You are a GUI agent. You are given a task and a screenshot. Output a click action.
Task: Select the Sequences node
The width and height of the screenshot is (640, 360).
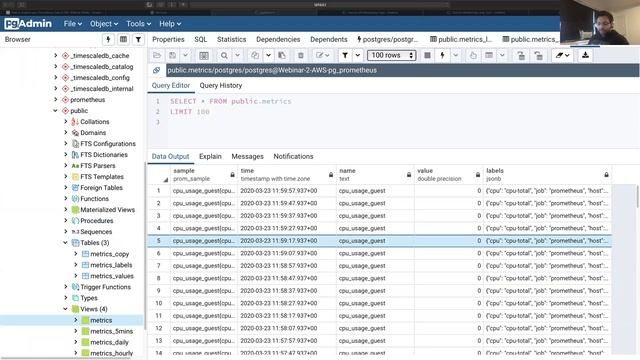(96, 231)
